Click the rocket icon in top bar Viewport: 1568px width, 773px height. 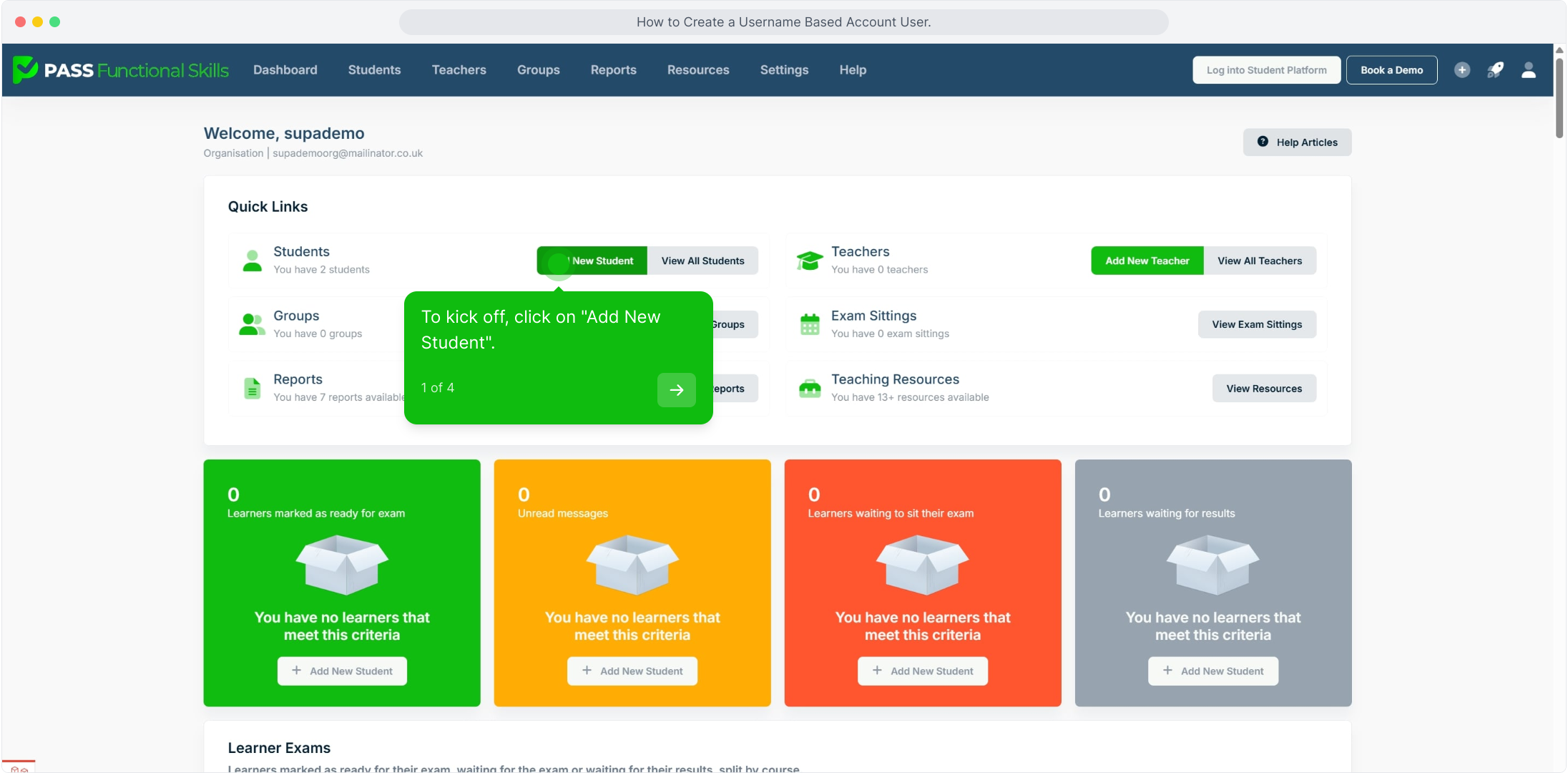click(1495, 70)
